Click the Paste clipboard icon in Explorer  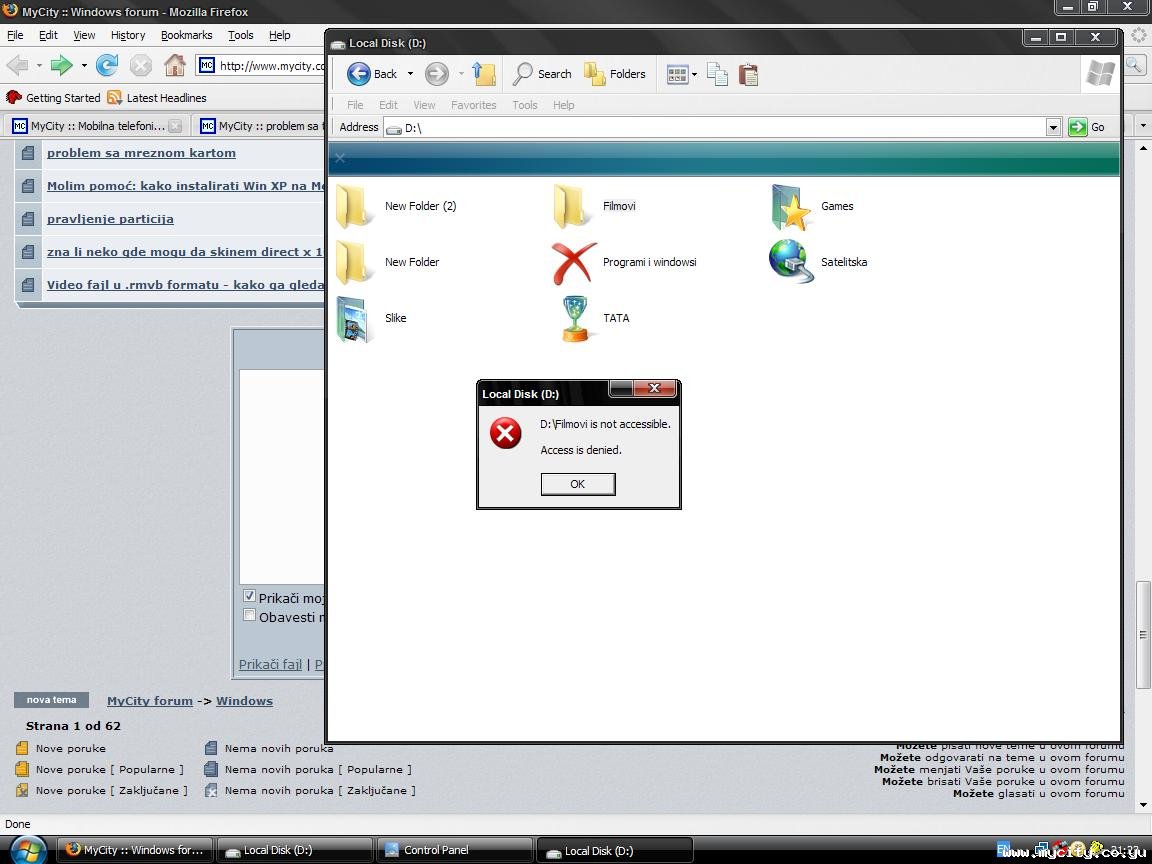pyautogui.click(x=748, y=74)
